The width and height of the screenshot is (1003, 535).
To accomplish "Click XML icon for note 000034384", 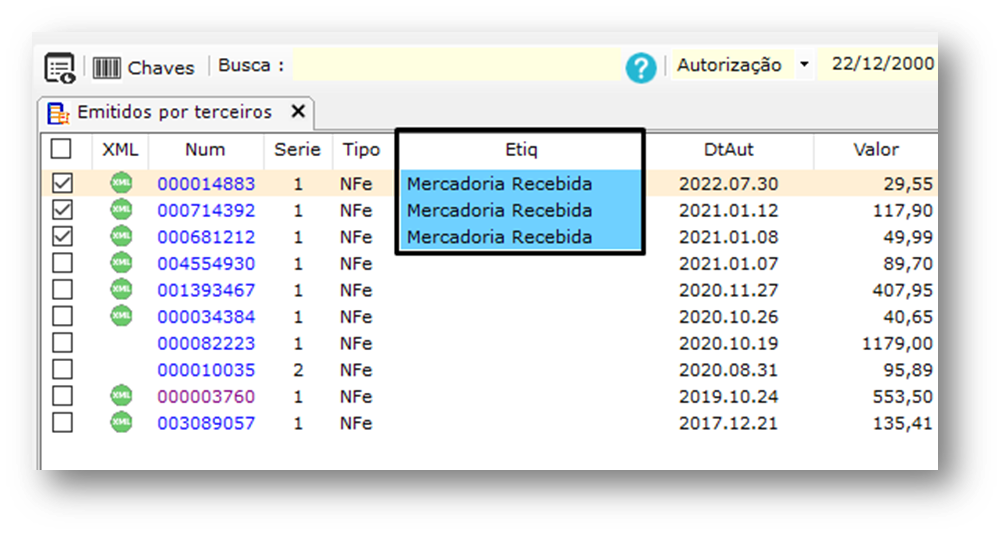I will (x=121, y=315).
